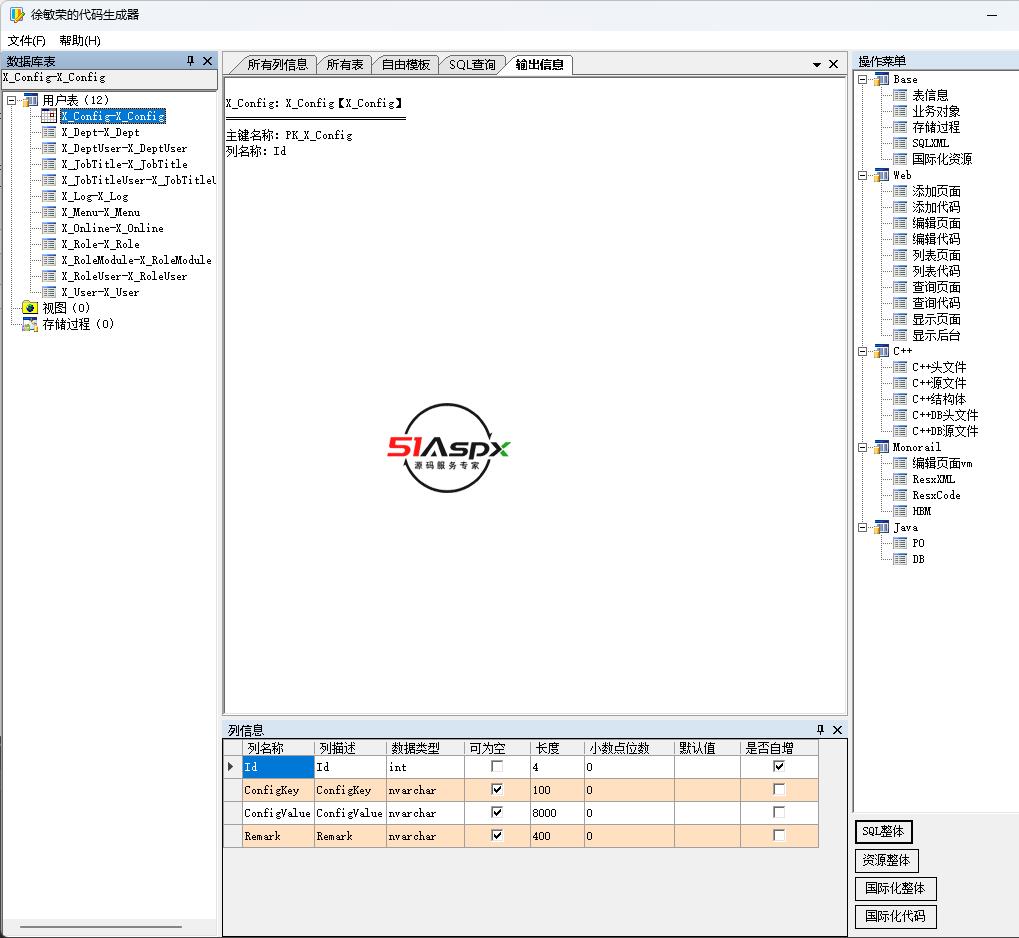
Task: Click the icon beside 表信息
Action: (x=899, y=95)
